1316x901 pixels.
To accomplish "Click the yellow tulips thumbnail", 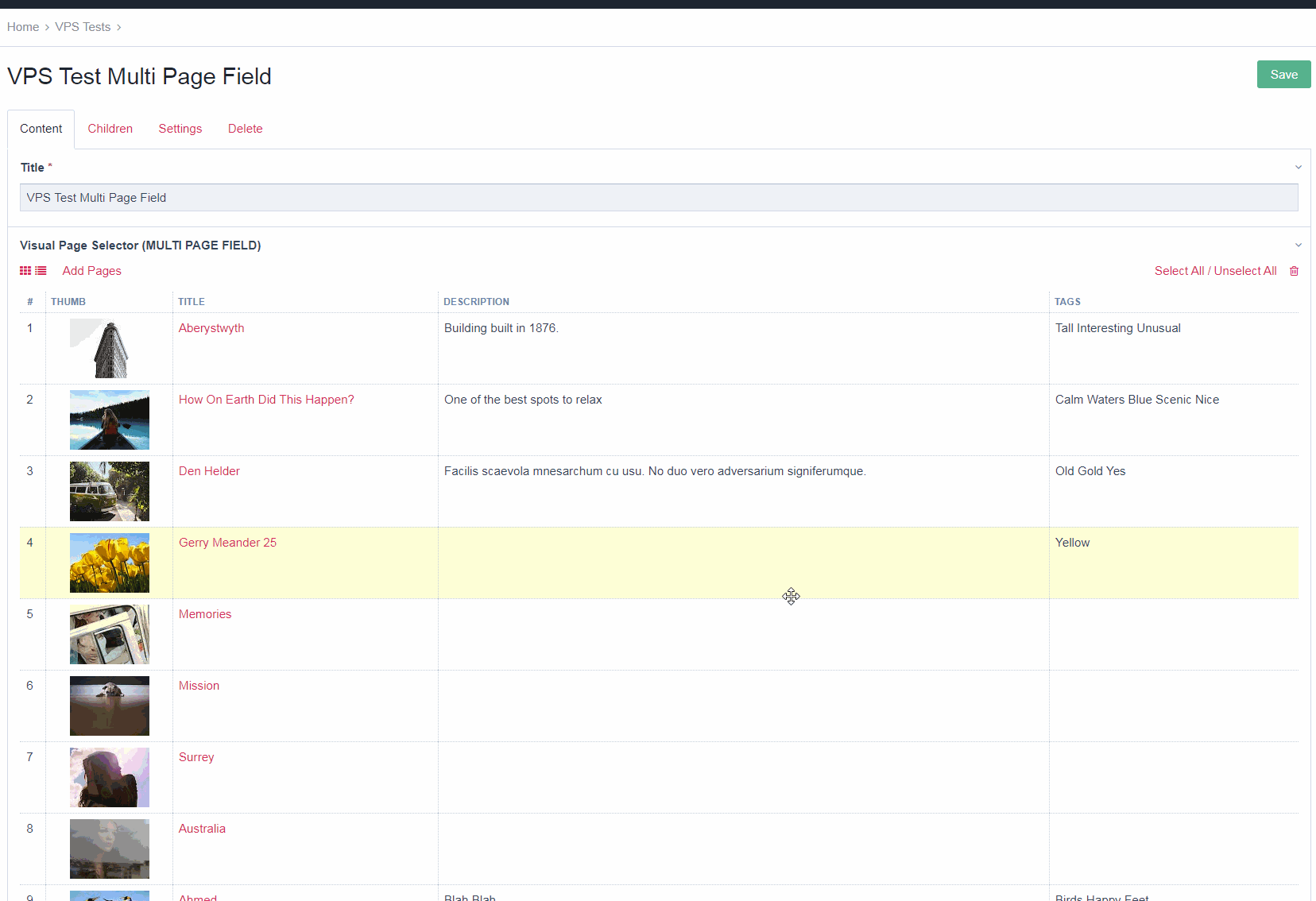I will pos(109,563).
